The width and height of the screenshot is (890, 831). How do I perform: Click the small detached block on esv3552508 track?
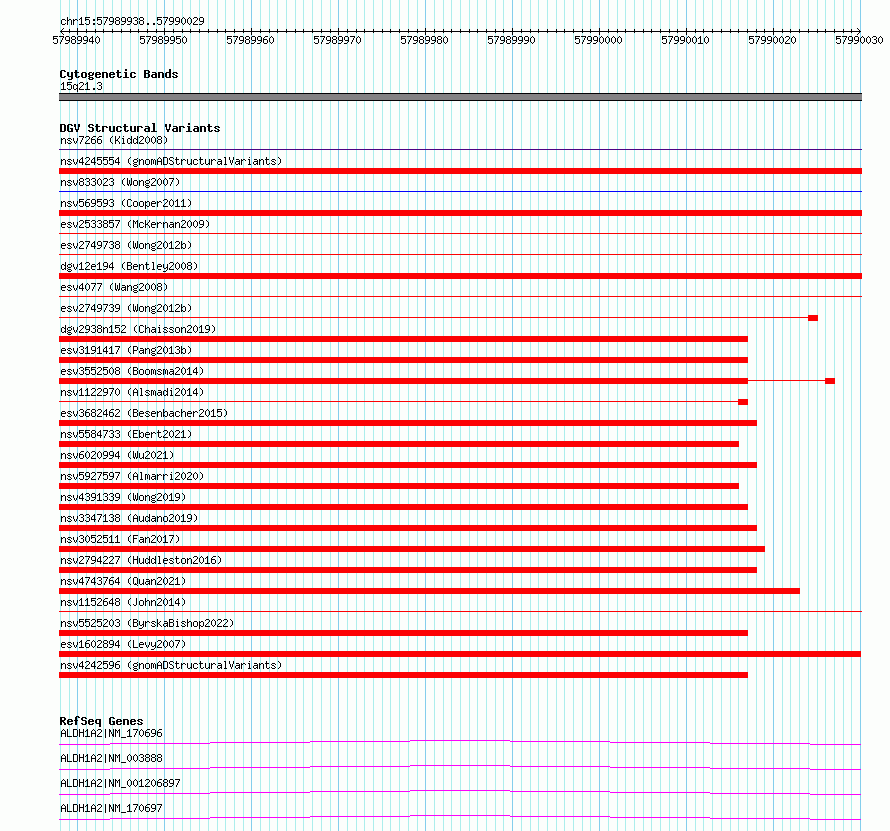coord(830,381)
